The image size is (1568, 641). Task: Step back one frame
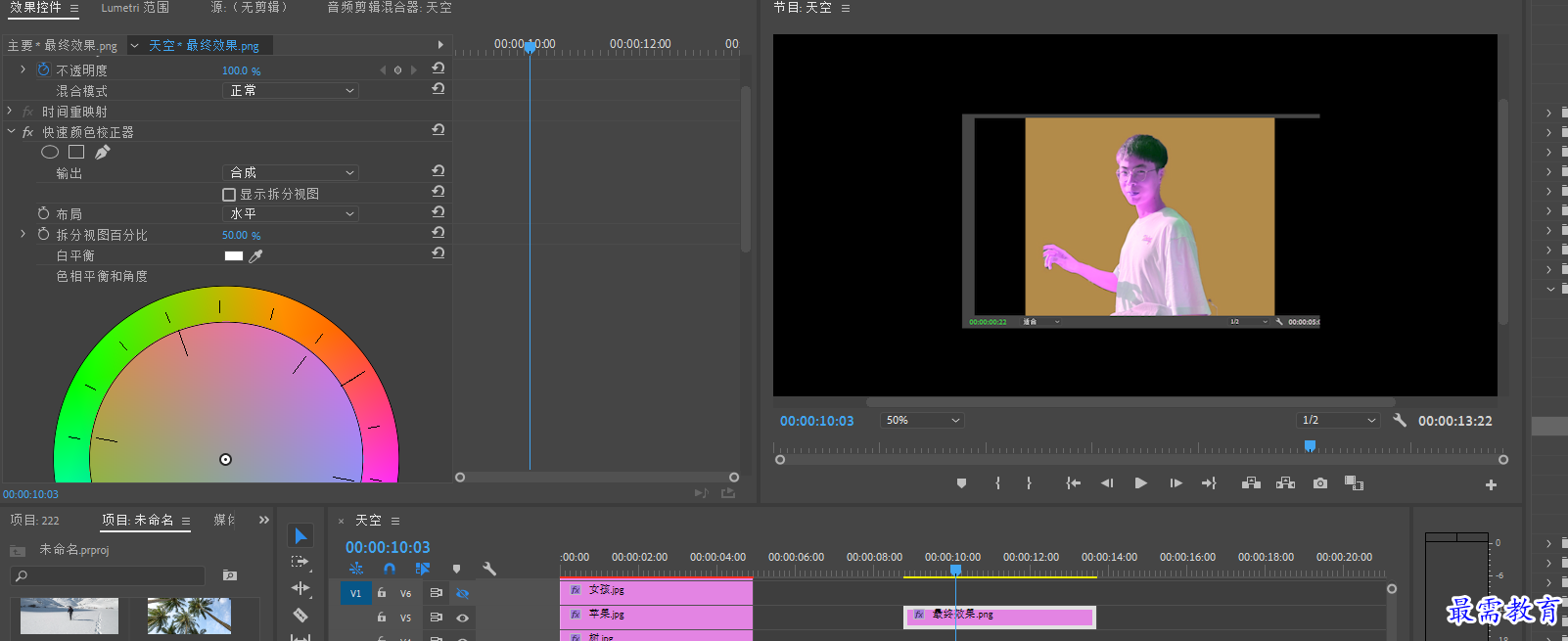(1107, 483)
